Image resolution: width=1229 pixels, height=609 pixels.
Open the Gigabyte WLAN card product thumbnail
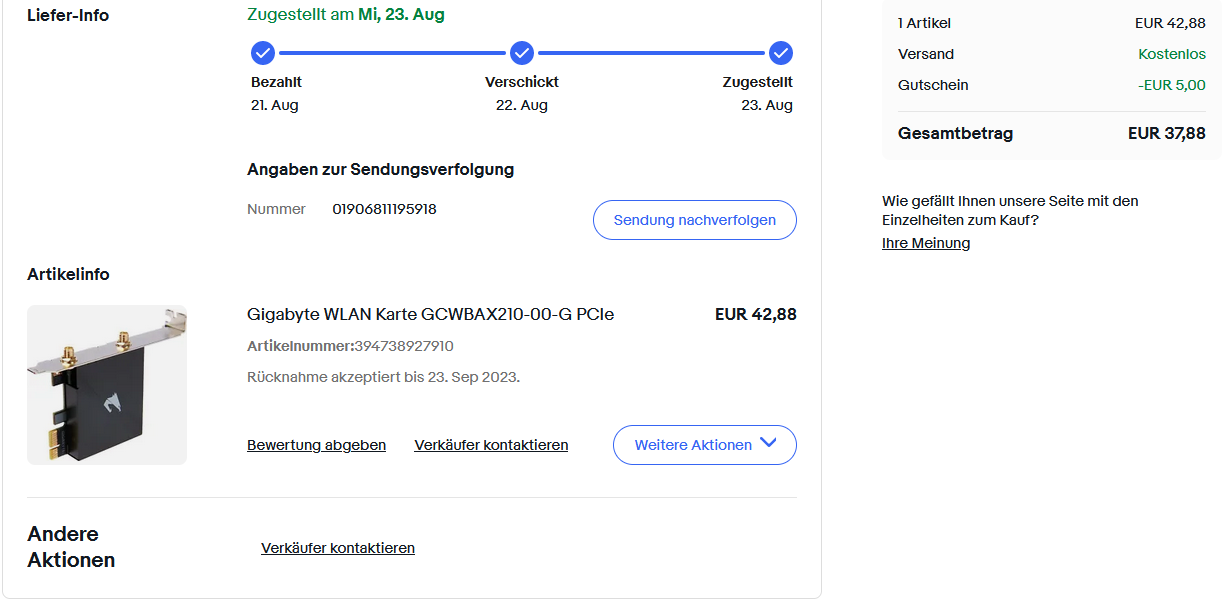click(107, 385)
